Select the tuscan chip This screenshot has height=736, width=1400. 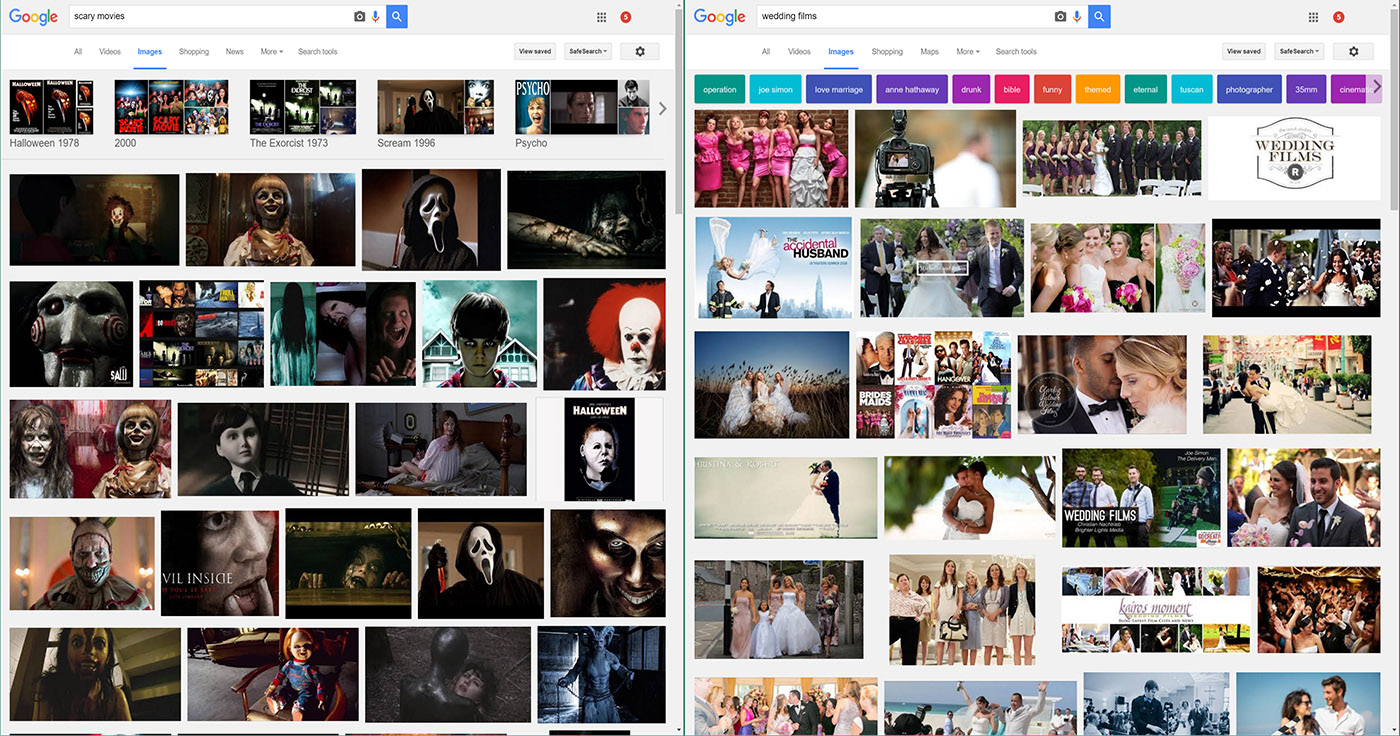click(1191, 89)
